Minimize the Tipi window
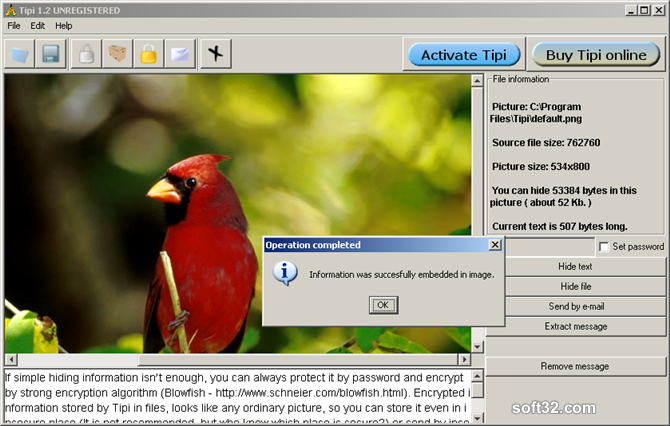 (631, 10)
